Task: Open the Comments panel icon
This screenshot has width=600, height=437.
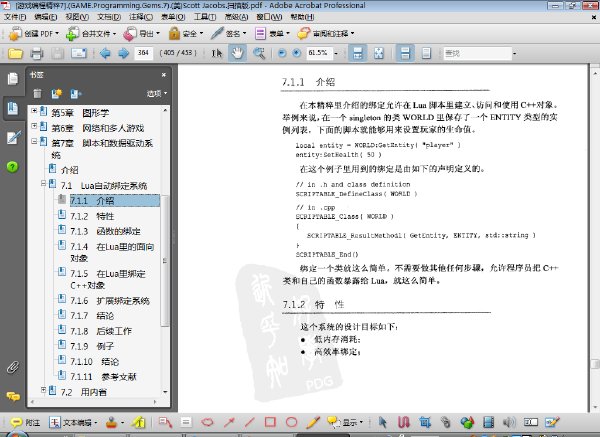Action: (13, 396)
